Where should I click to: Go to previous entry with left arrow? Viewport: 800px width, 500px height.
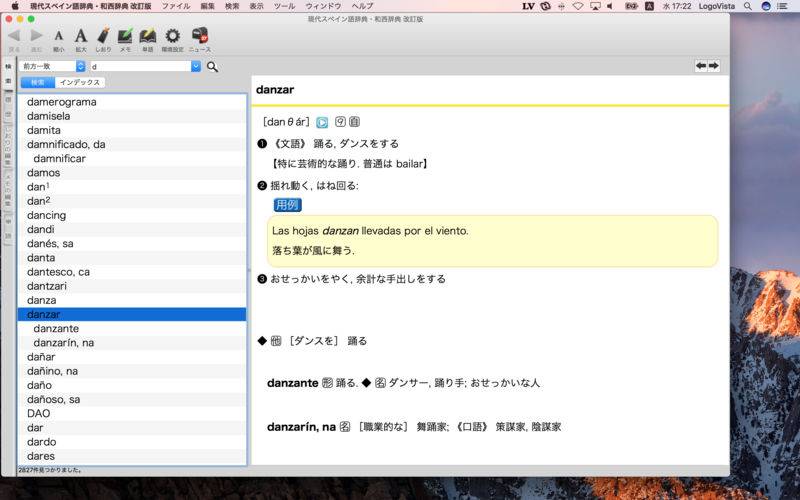coord(701,66)
